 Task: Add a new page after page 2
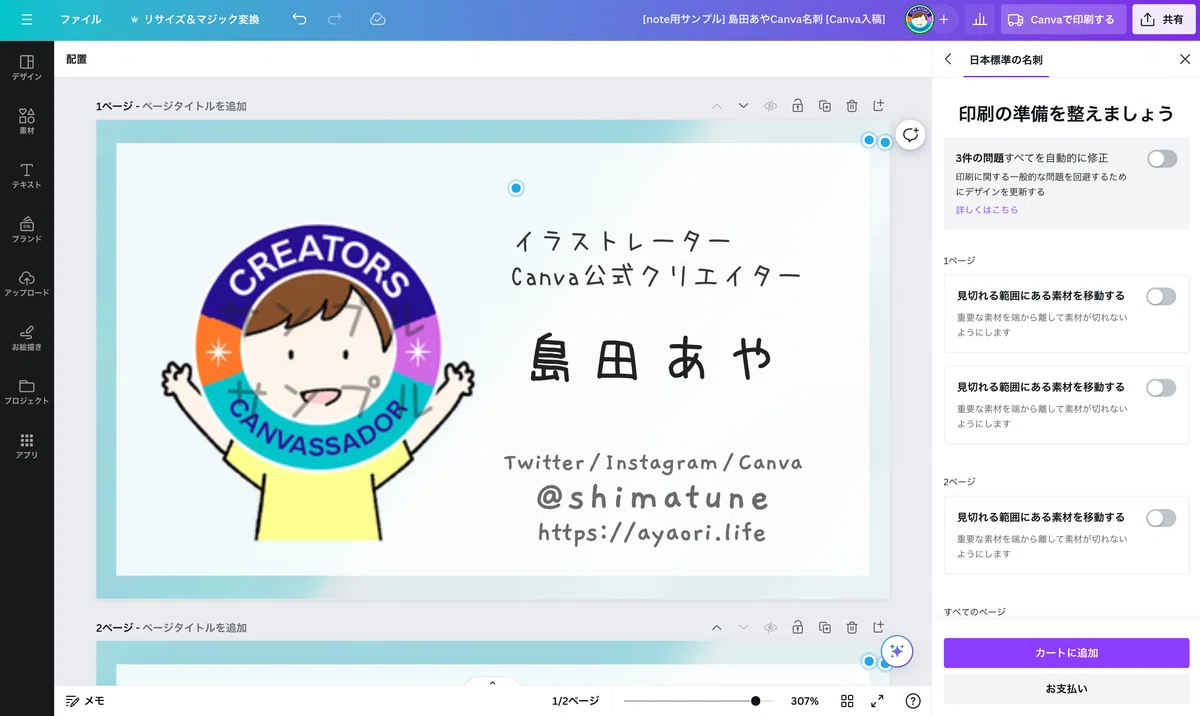[878, 628]
